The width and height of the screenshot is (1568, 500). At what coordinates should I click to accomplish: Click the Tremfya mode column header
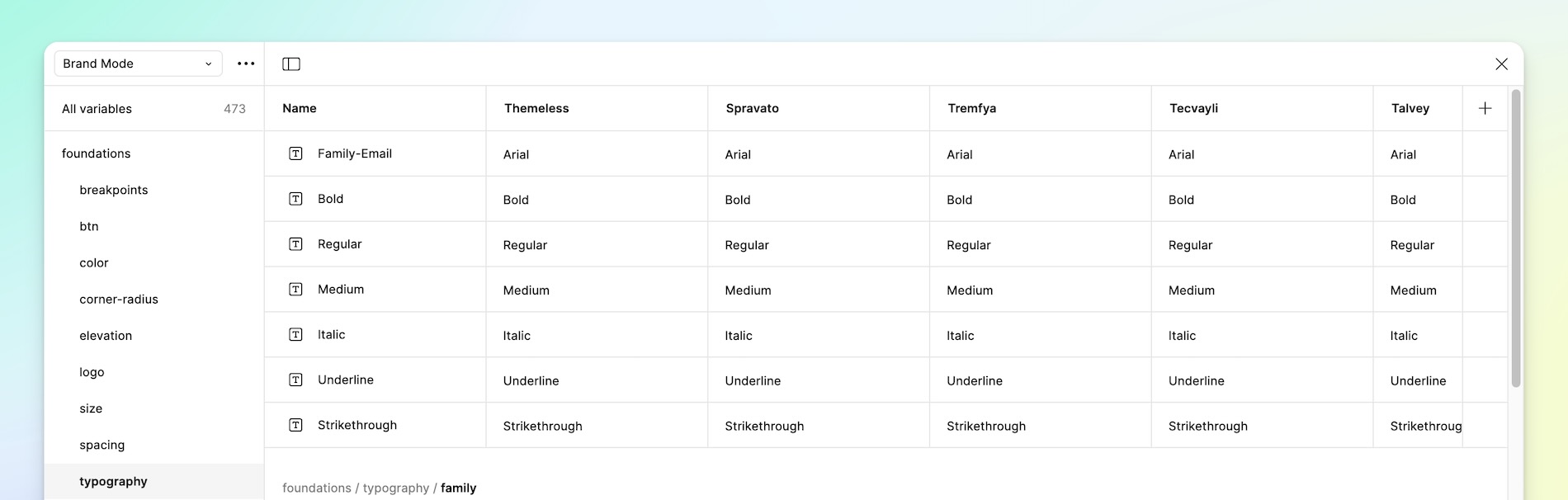point(972,108)
